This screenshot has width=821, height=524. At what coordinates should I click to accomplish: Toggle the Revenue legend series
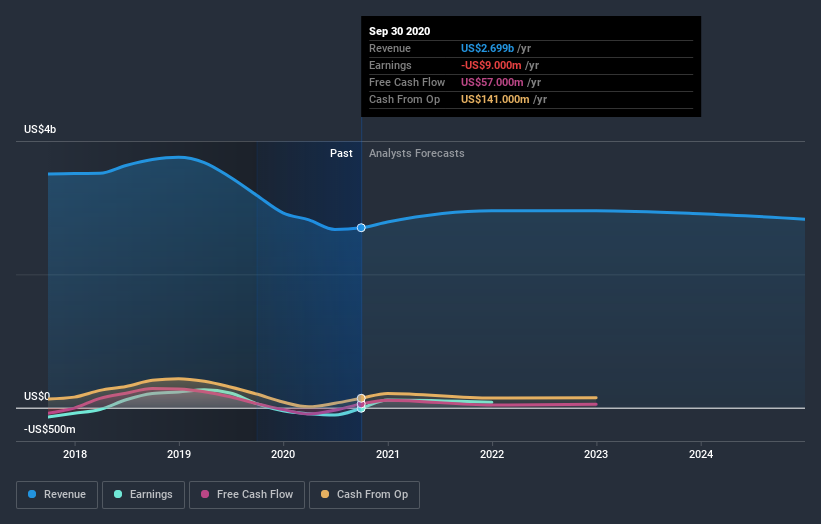click(x=57, y=495)
